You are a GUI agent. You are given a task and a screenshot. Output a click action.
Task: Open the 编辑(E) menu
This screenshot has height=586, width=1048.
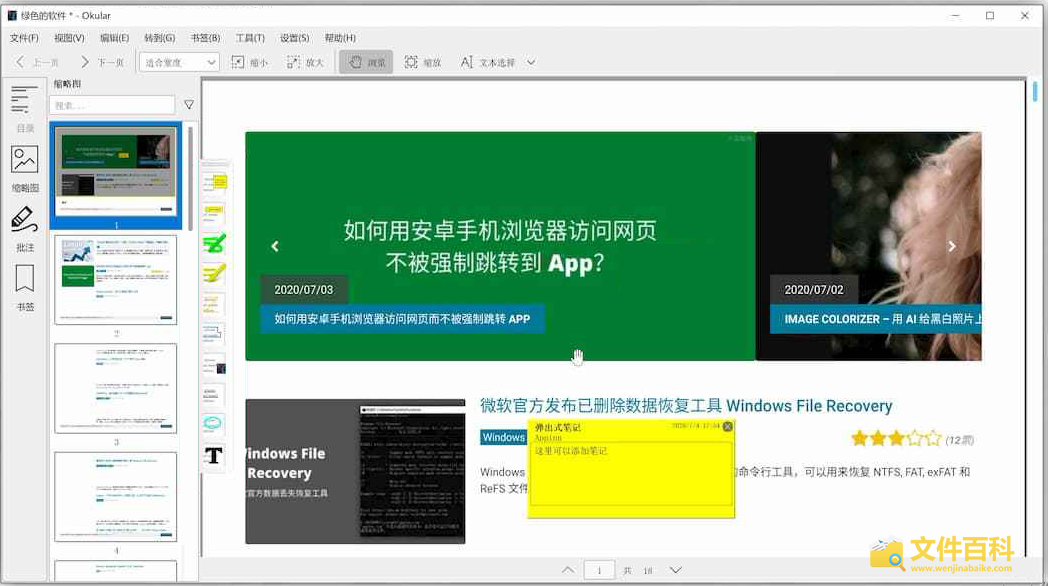click(x=114, y=38)
